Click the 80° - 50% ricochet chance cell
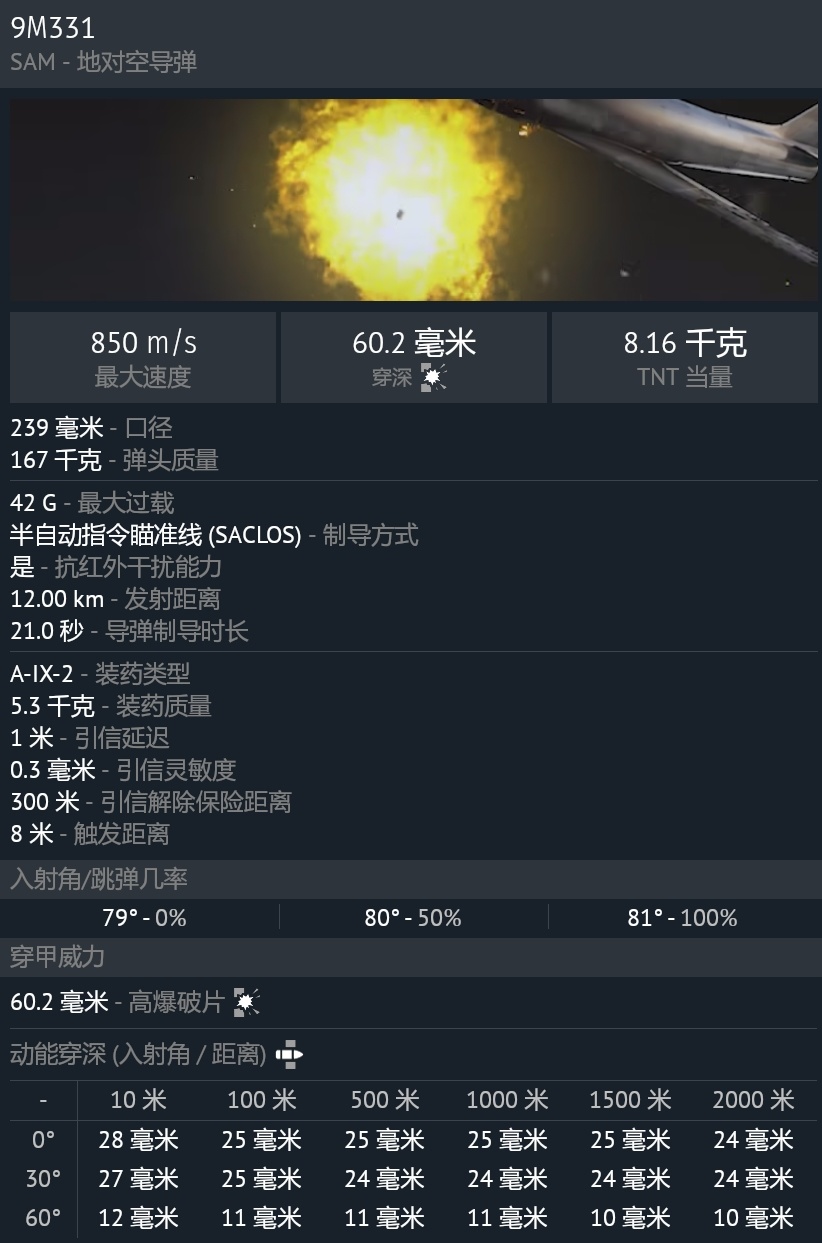This screenshot has height=1243, width=822. tap(413, 918)
